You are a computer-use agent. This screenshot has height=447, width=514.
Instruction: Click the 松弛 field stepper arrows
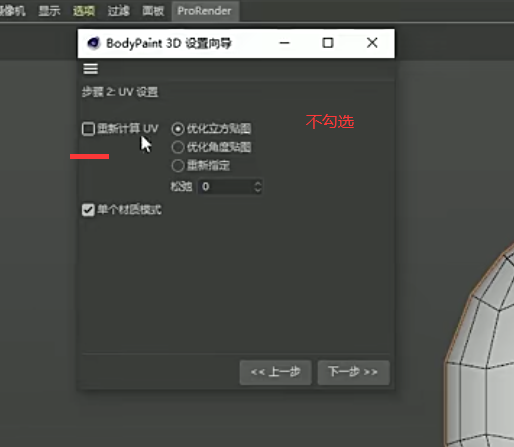click(258, 187)
